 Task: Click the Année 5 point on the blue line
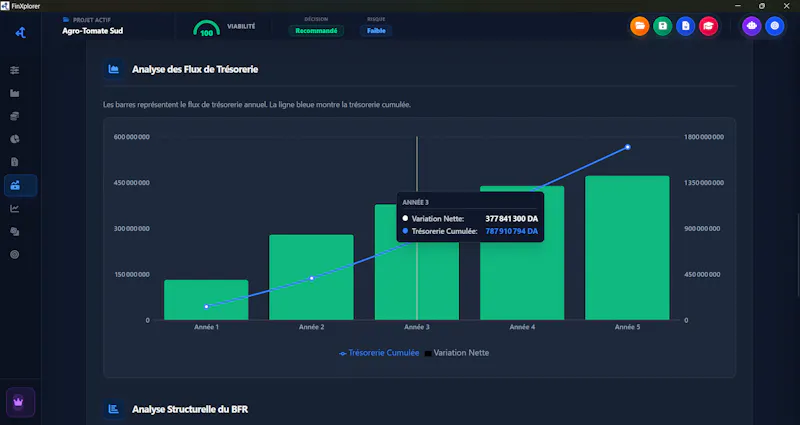[x=628, y=147]
